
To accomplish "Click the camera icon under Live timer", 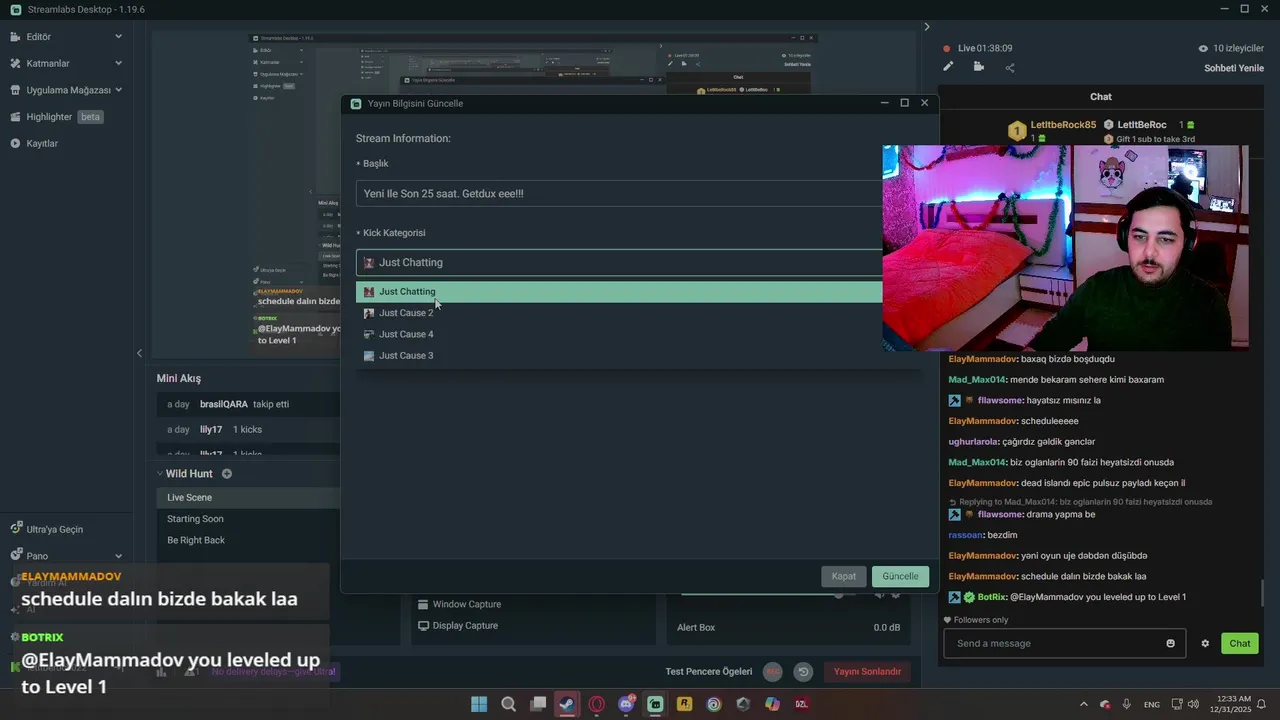I will coord(978,67).
